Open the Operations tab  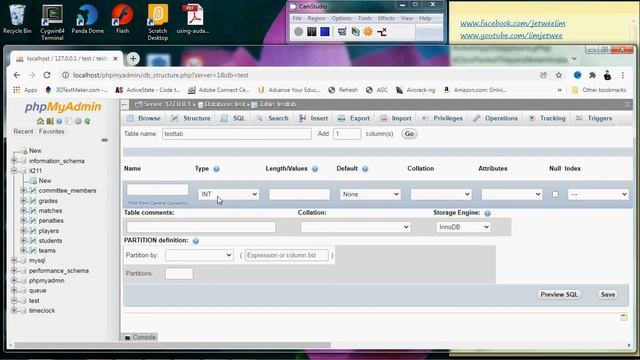pyautogui.click(x=496, y=118)
